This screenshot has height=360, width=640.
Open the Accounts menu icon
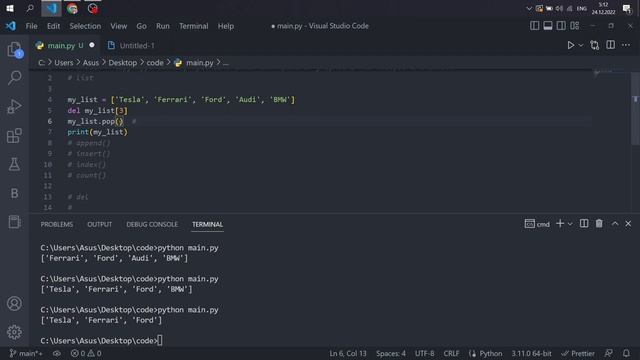[x=14, y=304]
